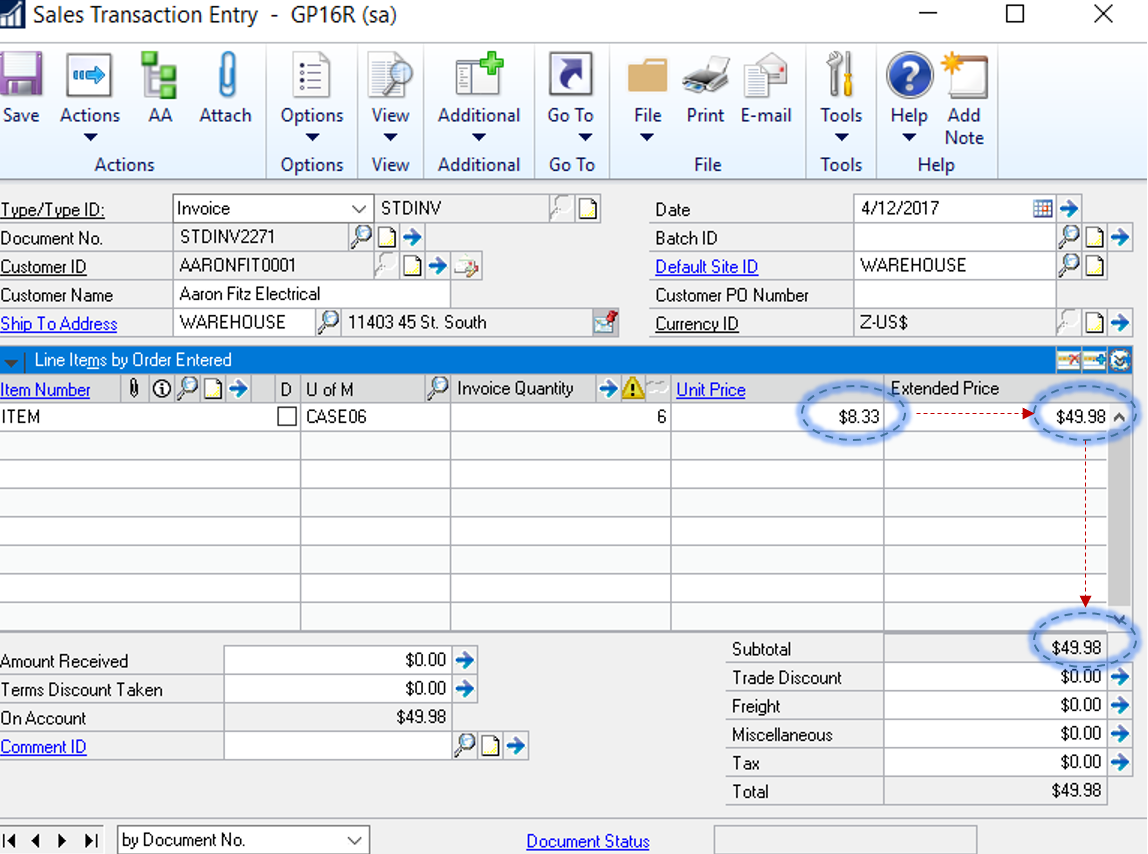Screen dimensions: 1148x854
Task: Click the Ship To Address edit icon
Action: [604, 322]
